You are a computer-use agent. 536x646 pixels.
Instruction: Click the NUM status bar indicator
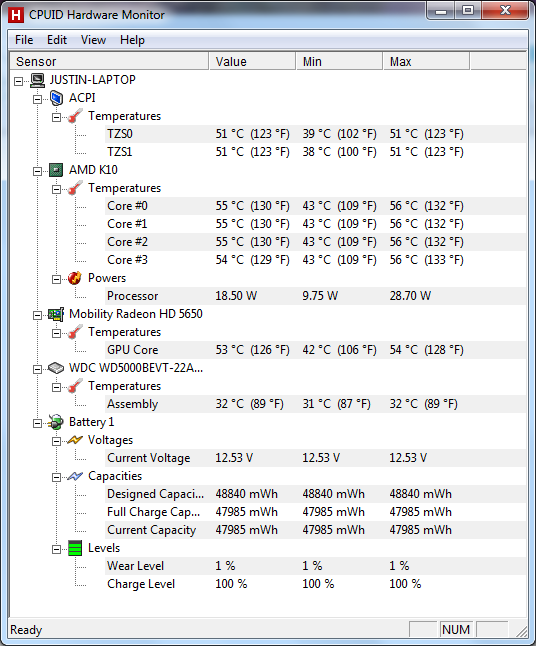pyautogui.click(x=456, y=630)
